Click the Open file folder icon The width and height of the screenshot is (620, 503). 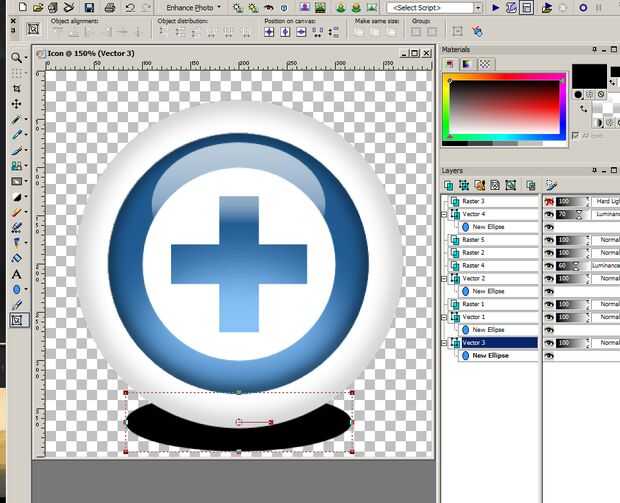coord(38,7)
